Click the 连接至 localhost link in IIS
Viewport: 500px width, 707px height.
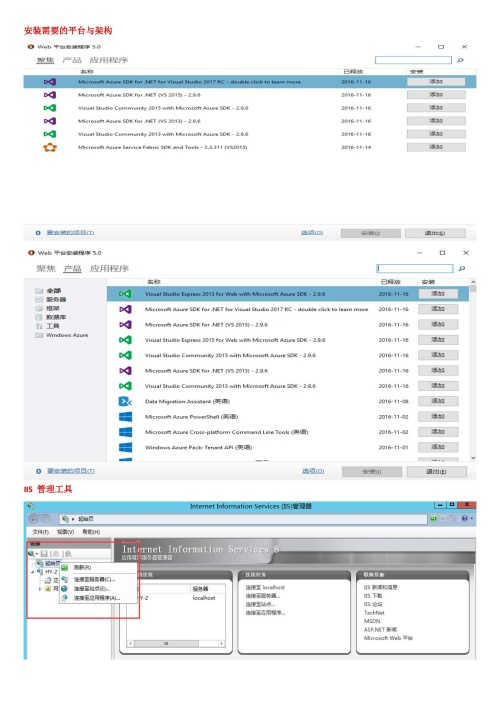(265, 587)
